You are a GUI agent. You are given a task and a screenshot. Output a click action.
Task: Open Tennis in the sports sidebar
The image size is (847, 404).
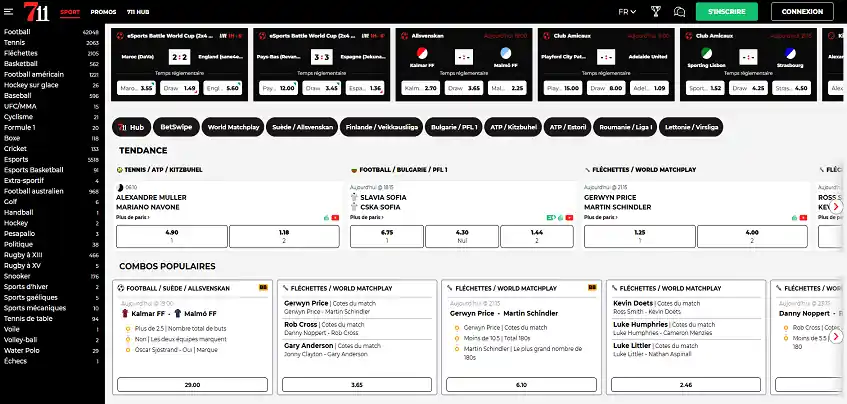[51, 43]
